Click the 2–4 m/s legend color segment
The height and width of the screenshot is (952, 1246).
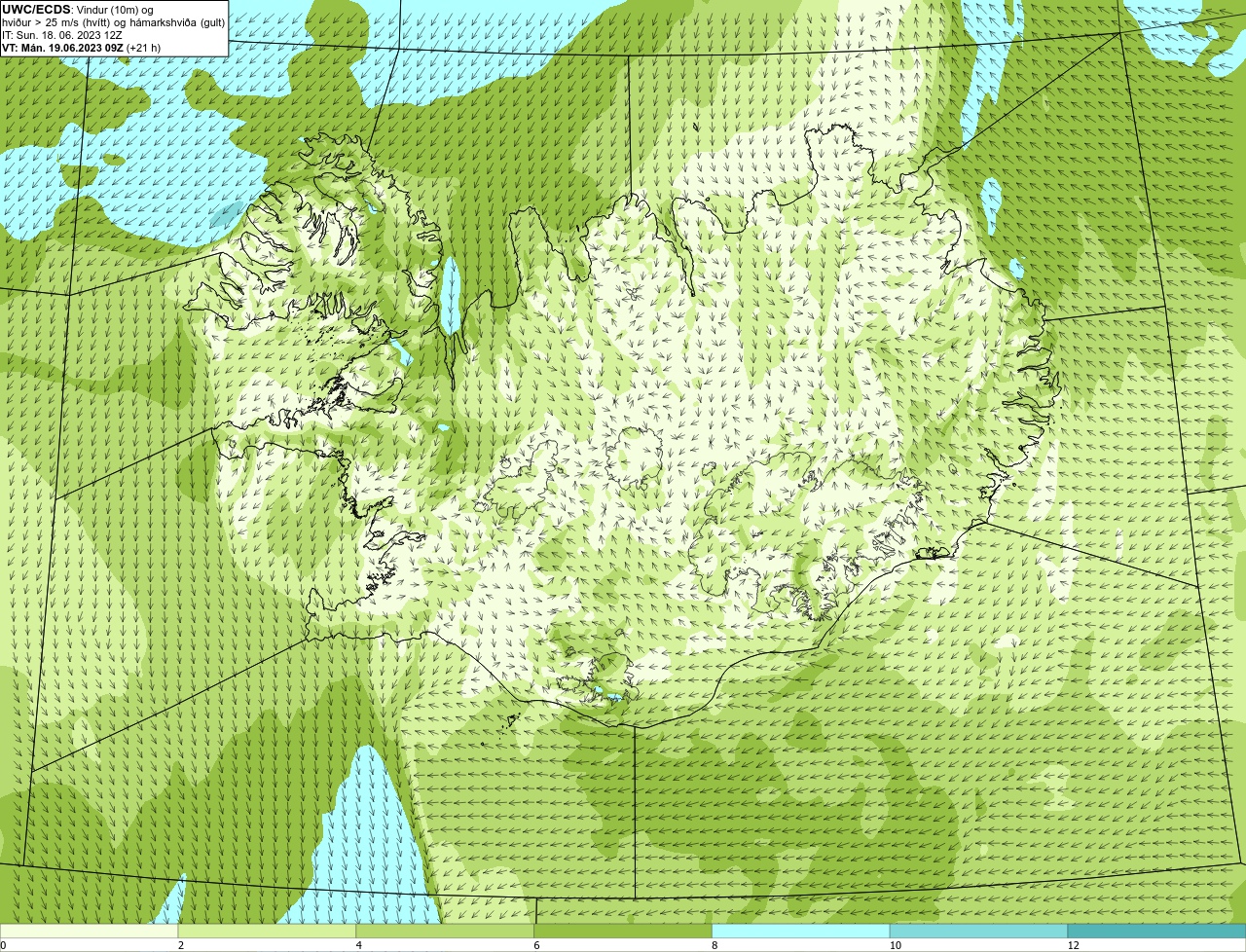coord(267,932)
